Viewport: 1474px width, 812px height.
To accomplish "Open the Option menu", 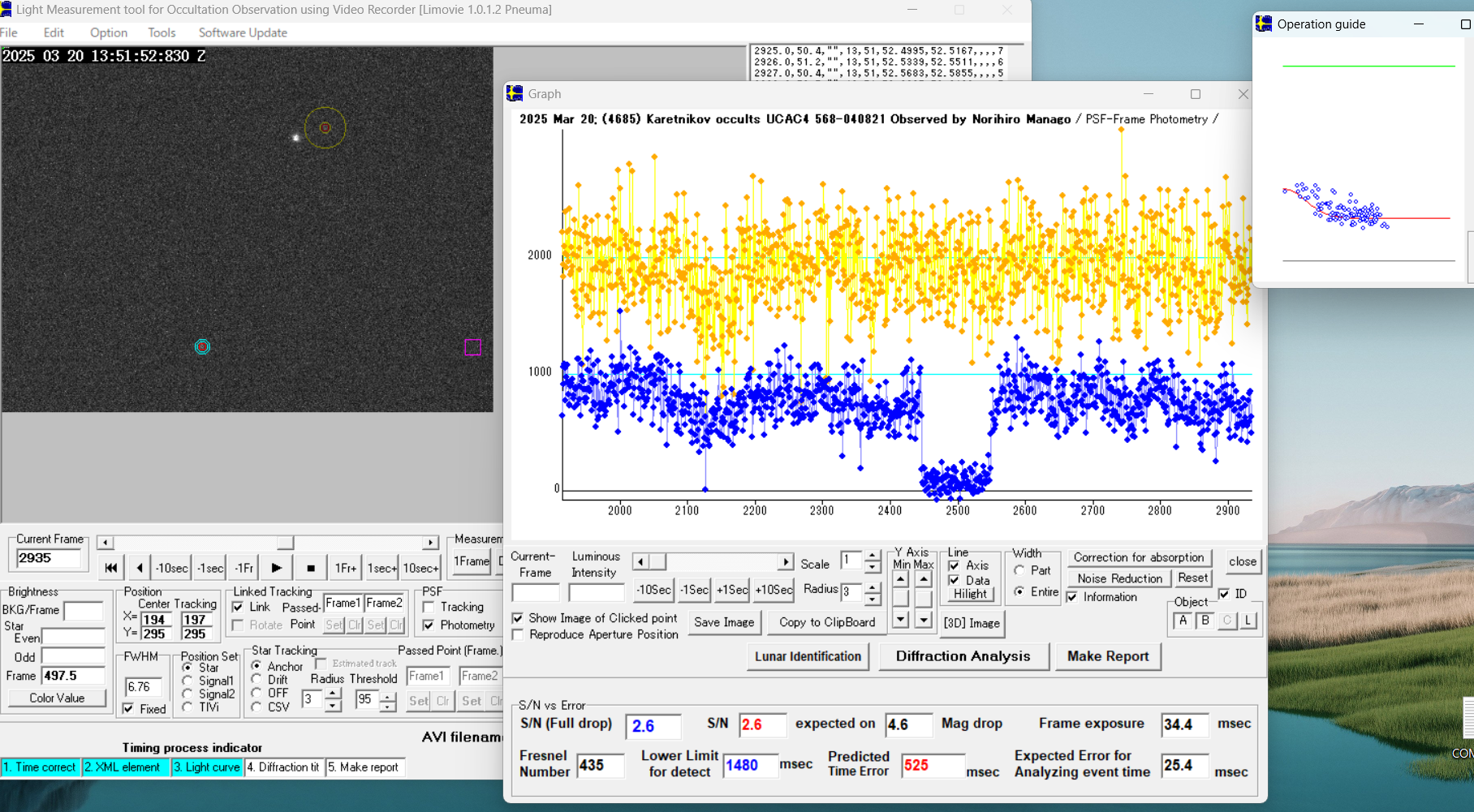I will click(x=109, y=32).
